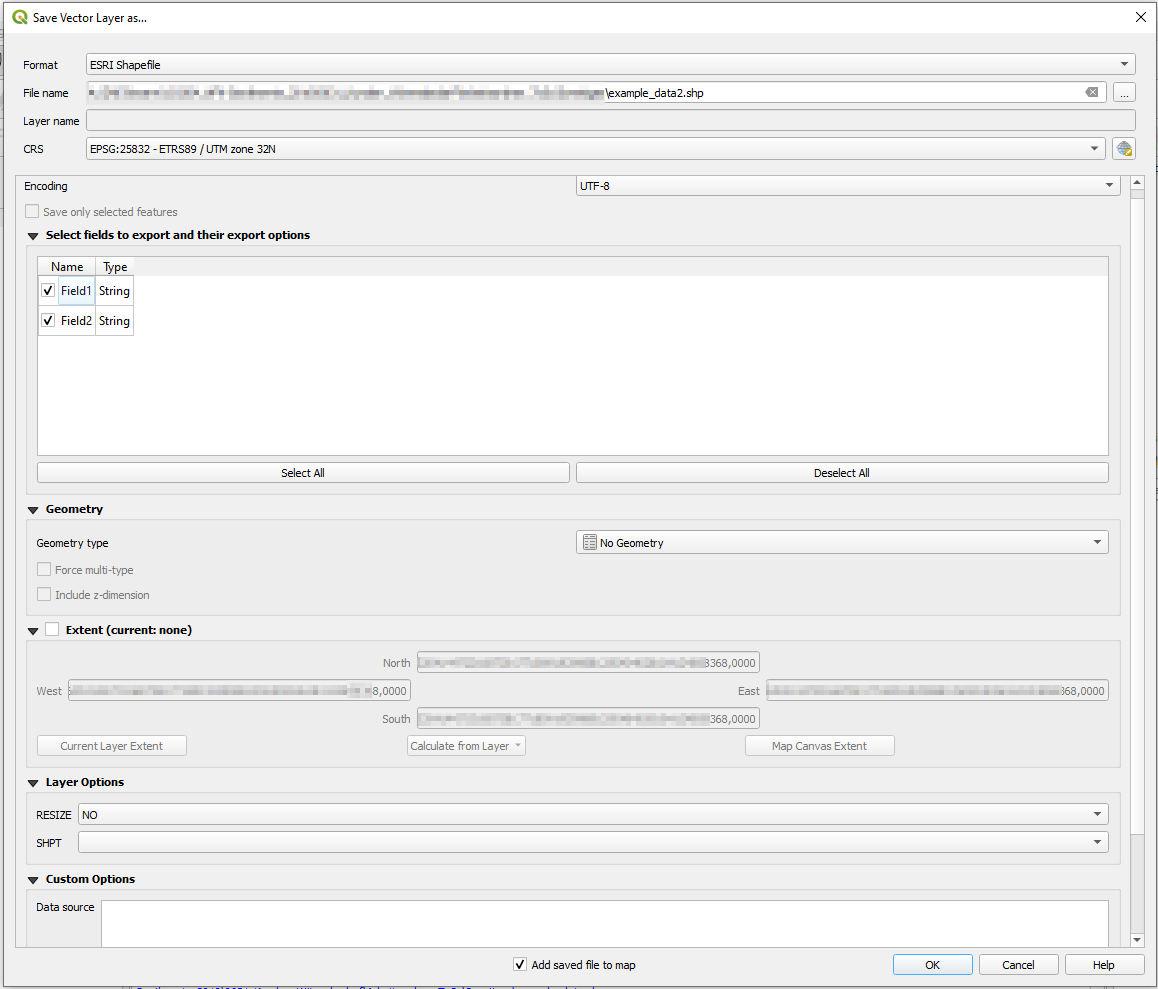
Task: Browse for output file with ellipsis button
Action: [x=1124, y=92]
